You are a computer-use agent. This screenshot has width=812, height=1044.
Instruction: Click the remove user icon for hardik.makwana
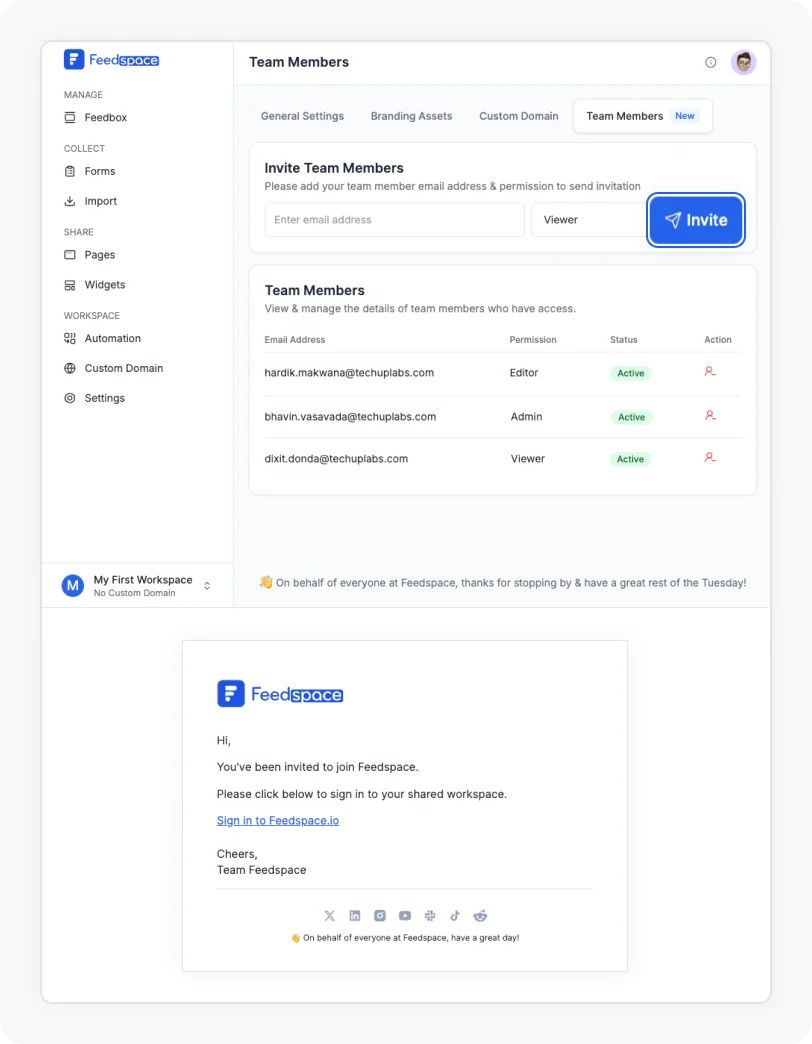click(710, 372)
